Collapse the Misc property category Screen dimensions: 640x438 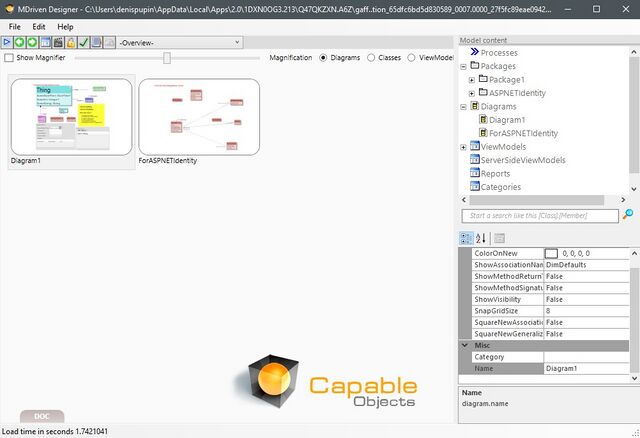click(x=464, y=345)
